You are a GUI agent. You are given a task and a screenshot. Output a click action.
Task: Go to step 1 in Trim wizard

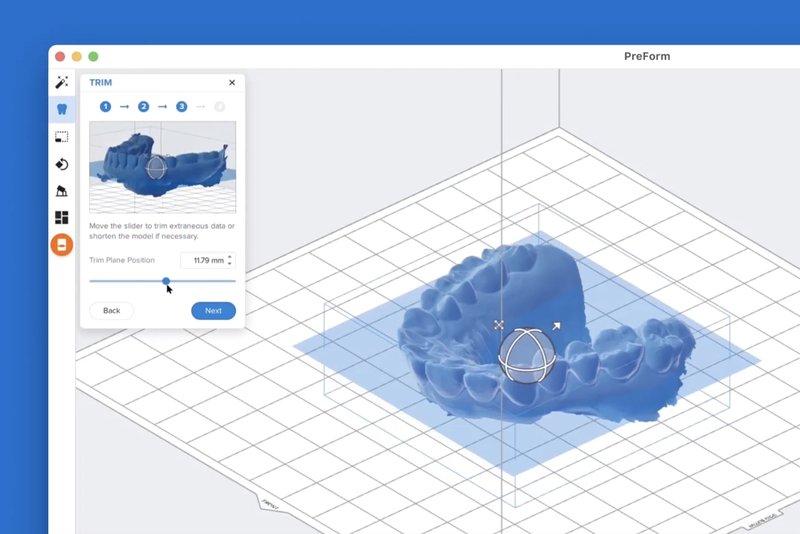pos(105,106)
